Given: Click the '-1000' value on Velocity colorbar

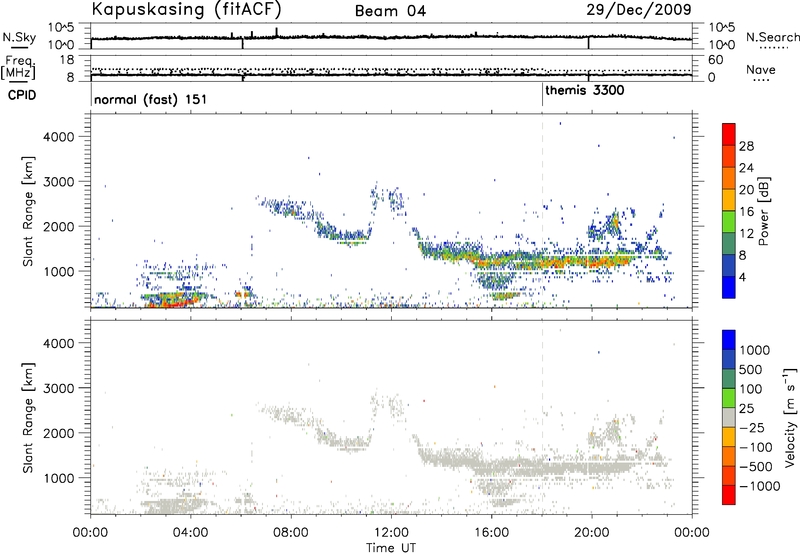Looking at the screenshot, I should pyautogui.click(x=759, y=485).
